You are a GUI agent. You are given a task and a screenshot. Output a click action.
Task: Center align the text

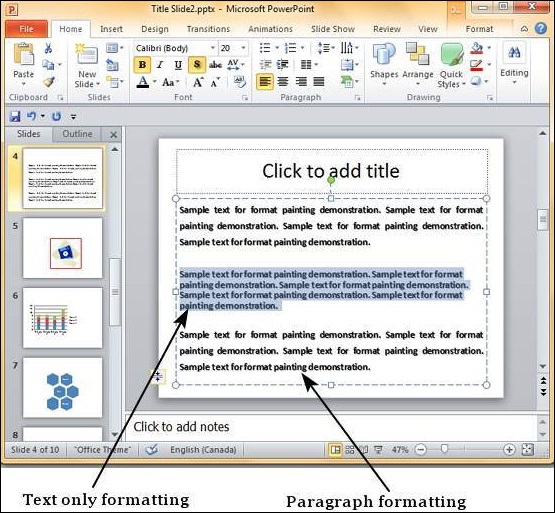(283, 82)
